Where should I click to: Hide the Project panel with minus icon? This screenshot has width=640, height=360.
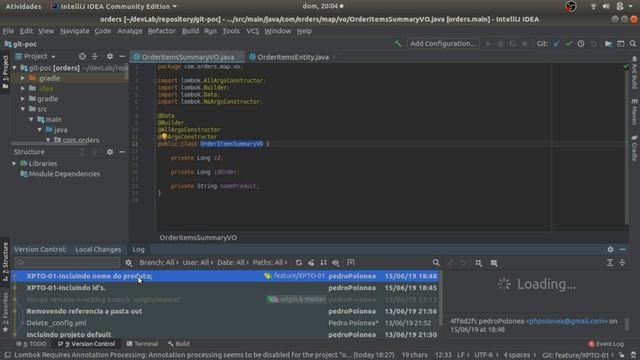[x=122, y=56]
